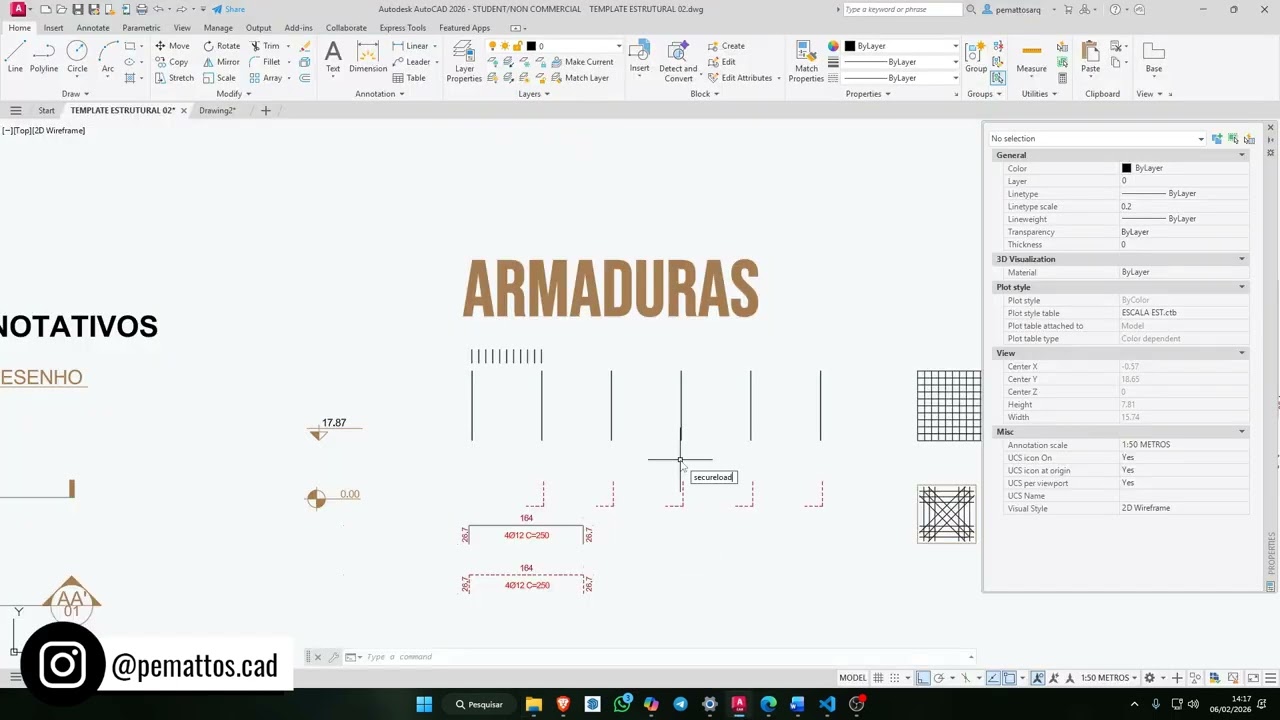Viewport: 1280px width, 720px height.
Task: Click the keyword search field
Action: (901, 10)
